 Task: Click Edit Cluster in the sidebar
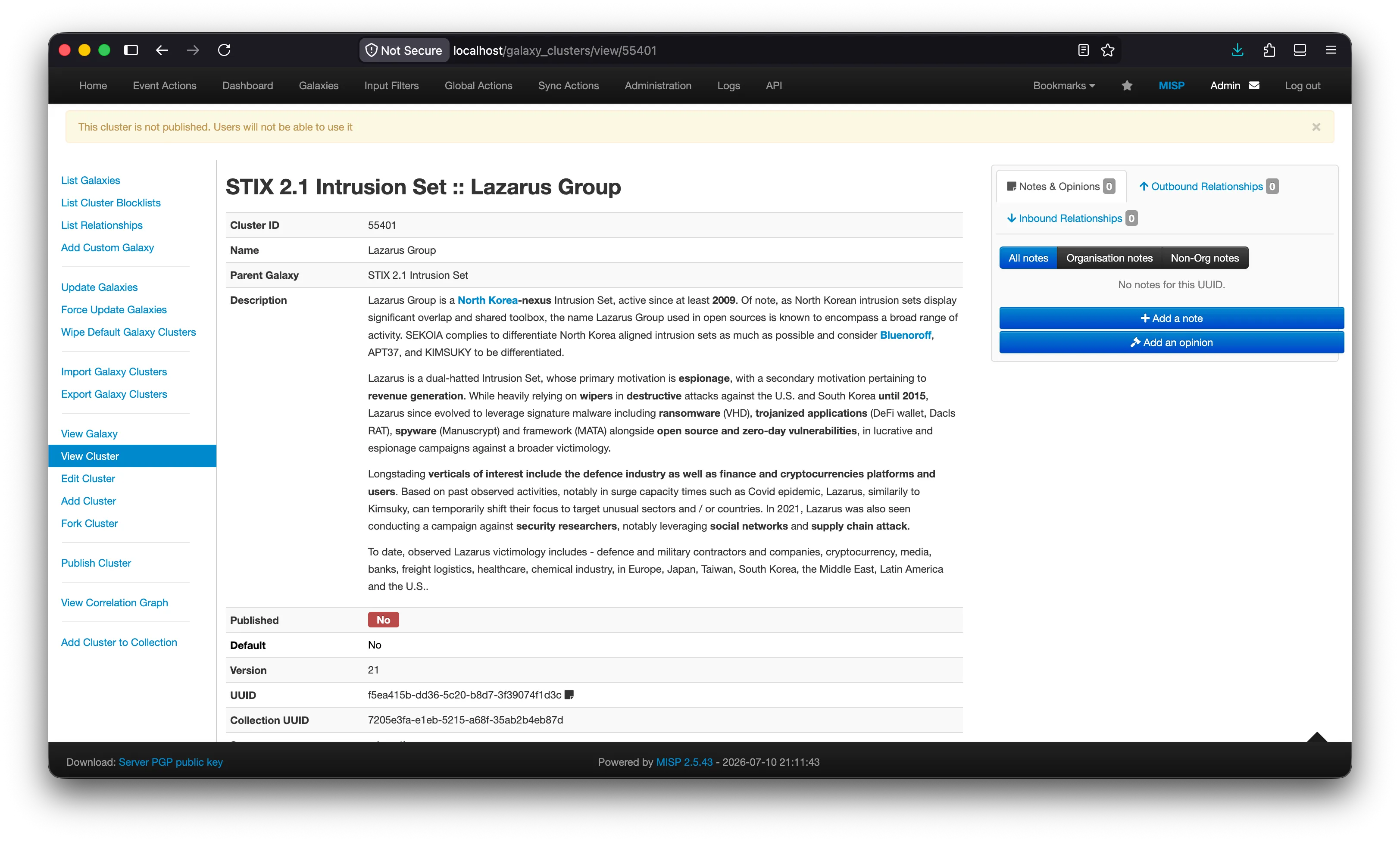point(88,479)
